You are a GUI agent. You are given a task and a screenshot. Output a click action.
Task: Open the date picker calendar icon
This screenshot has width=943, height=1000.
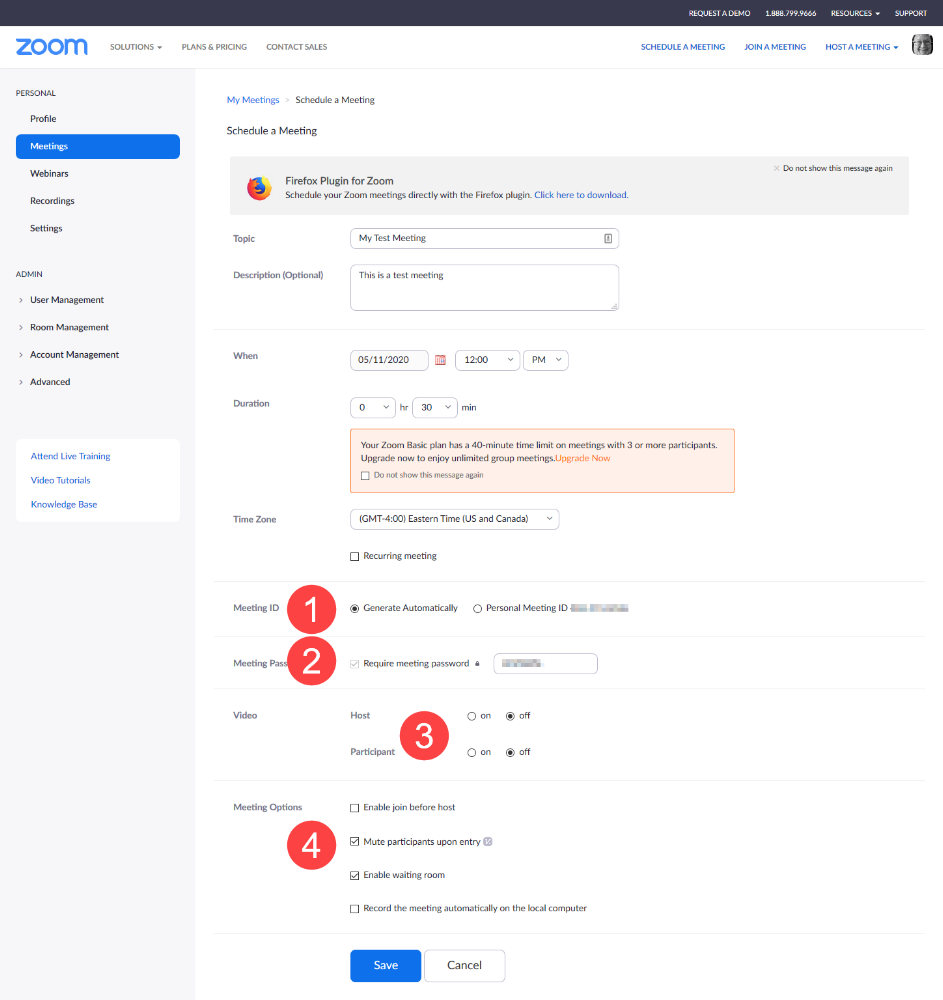coord(440,360)
